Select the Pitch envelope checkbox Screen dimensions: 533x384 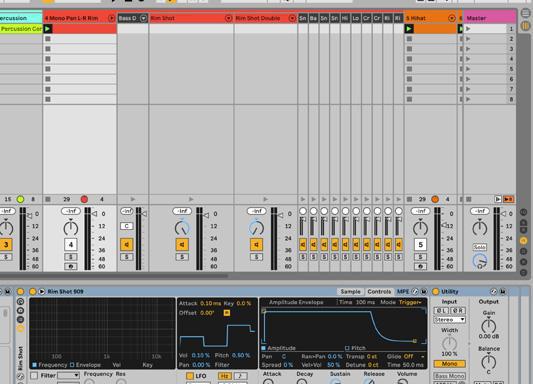click(347, 348)
